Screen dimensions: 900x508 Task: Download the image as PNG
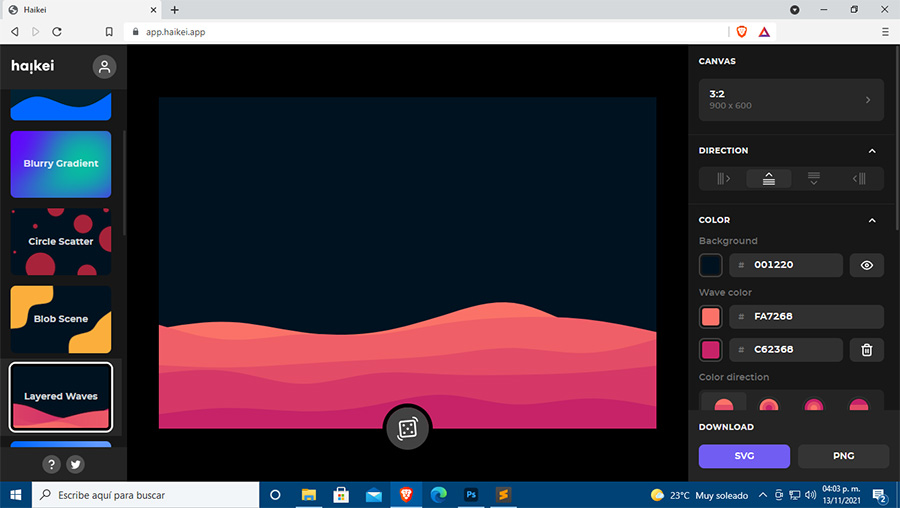tap(843, 456)
